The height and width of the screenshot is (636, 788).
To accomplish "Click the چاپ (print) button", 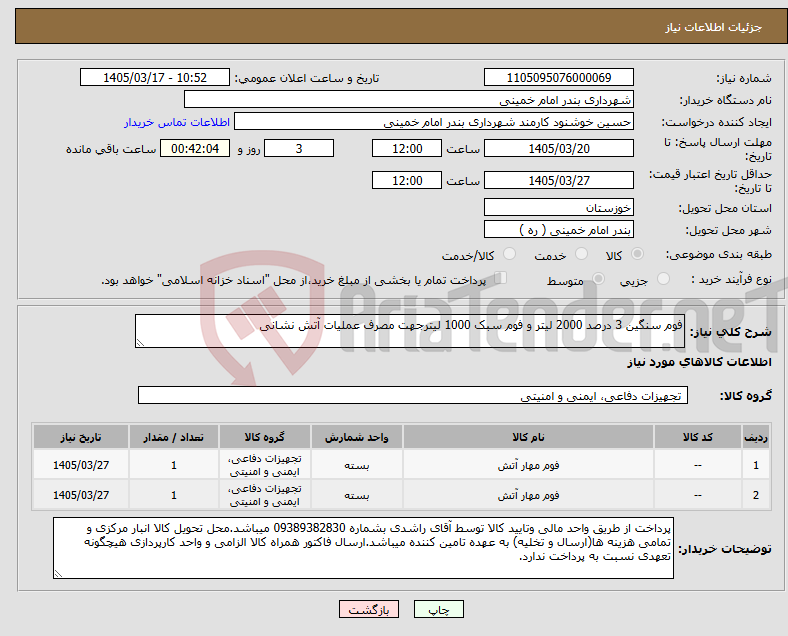I will pos(438,609).
